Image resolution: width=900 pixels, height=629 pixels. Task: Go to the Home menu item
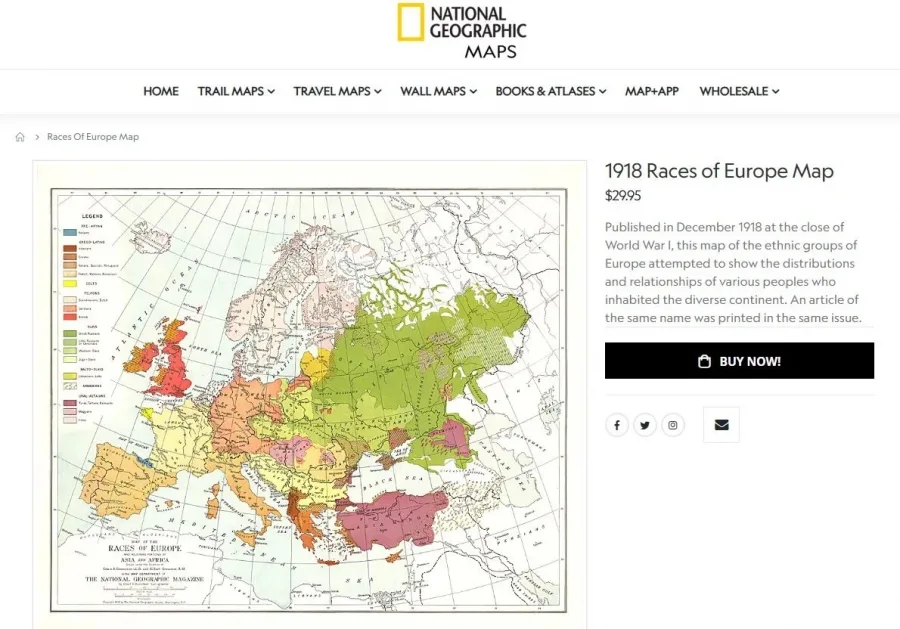(x=161, y=91)
